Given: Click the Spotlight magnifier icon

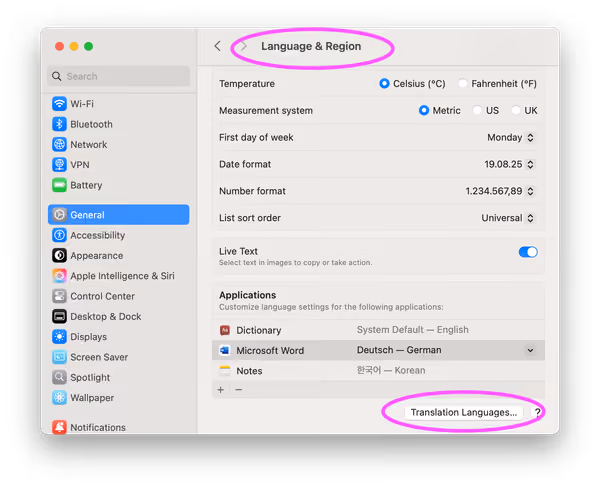Looking at the screenshot, I should [59, 377].
